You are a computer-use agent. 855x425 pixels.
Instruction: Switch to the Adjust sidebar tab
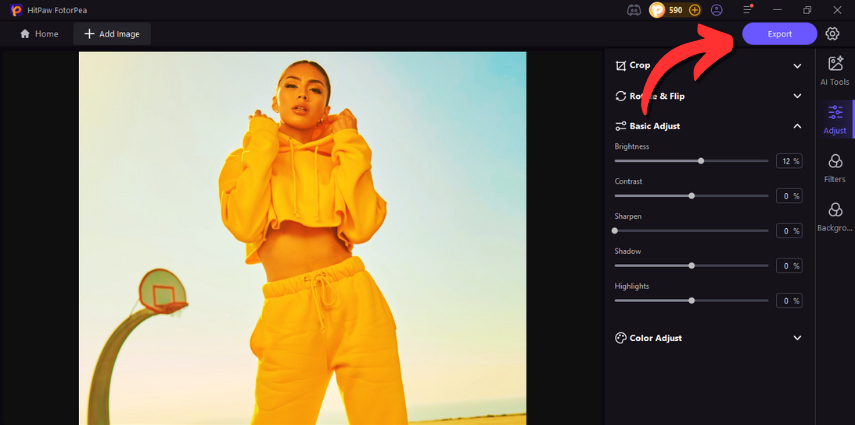[834, 118]
